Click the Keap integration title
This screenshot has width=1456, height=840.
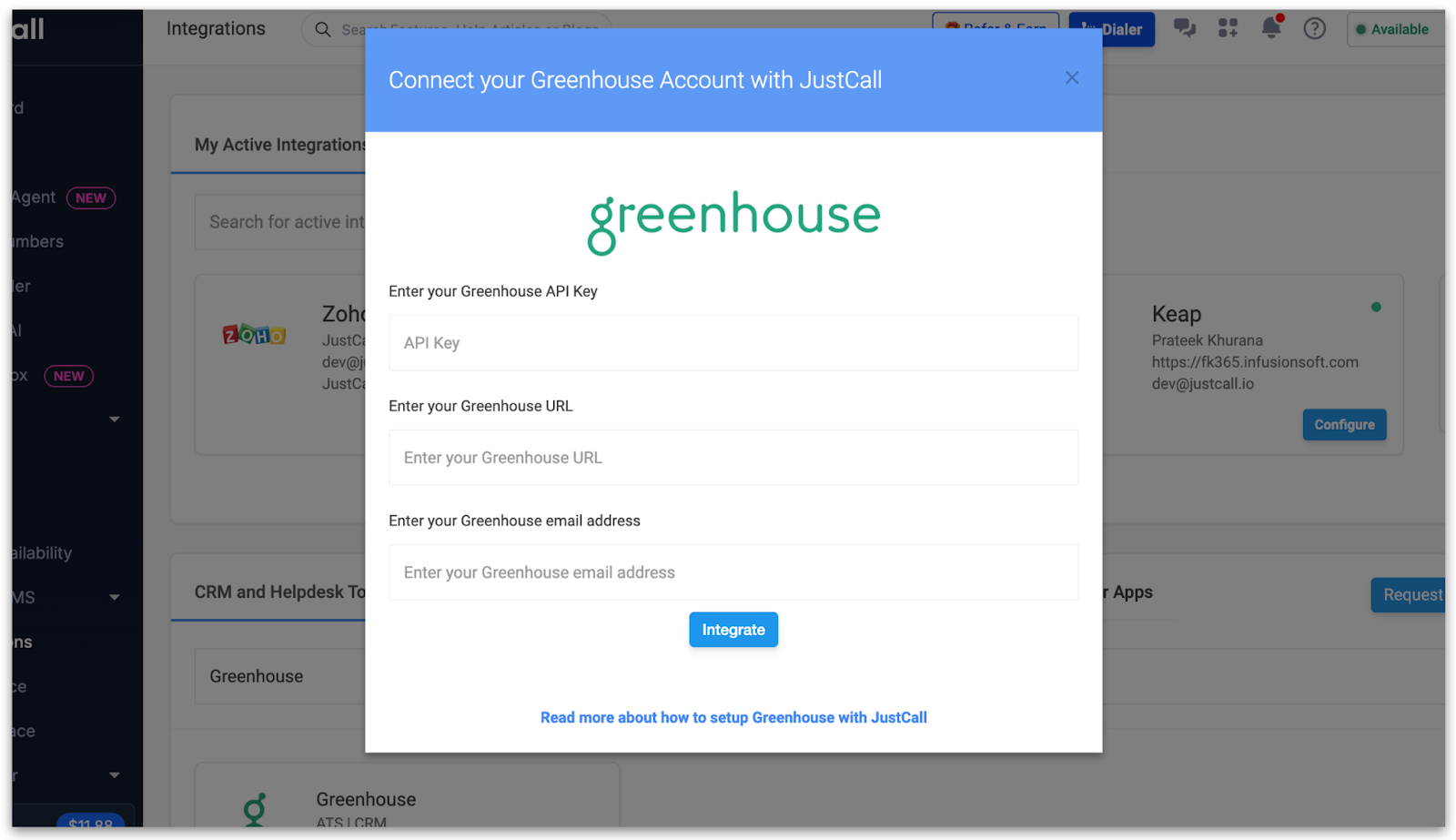(x=1177, y=314)
